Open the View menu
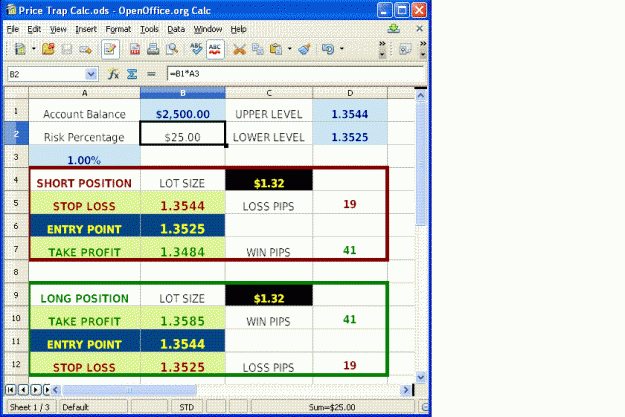 coord(58,29)
